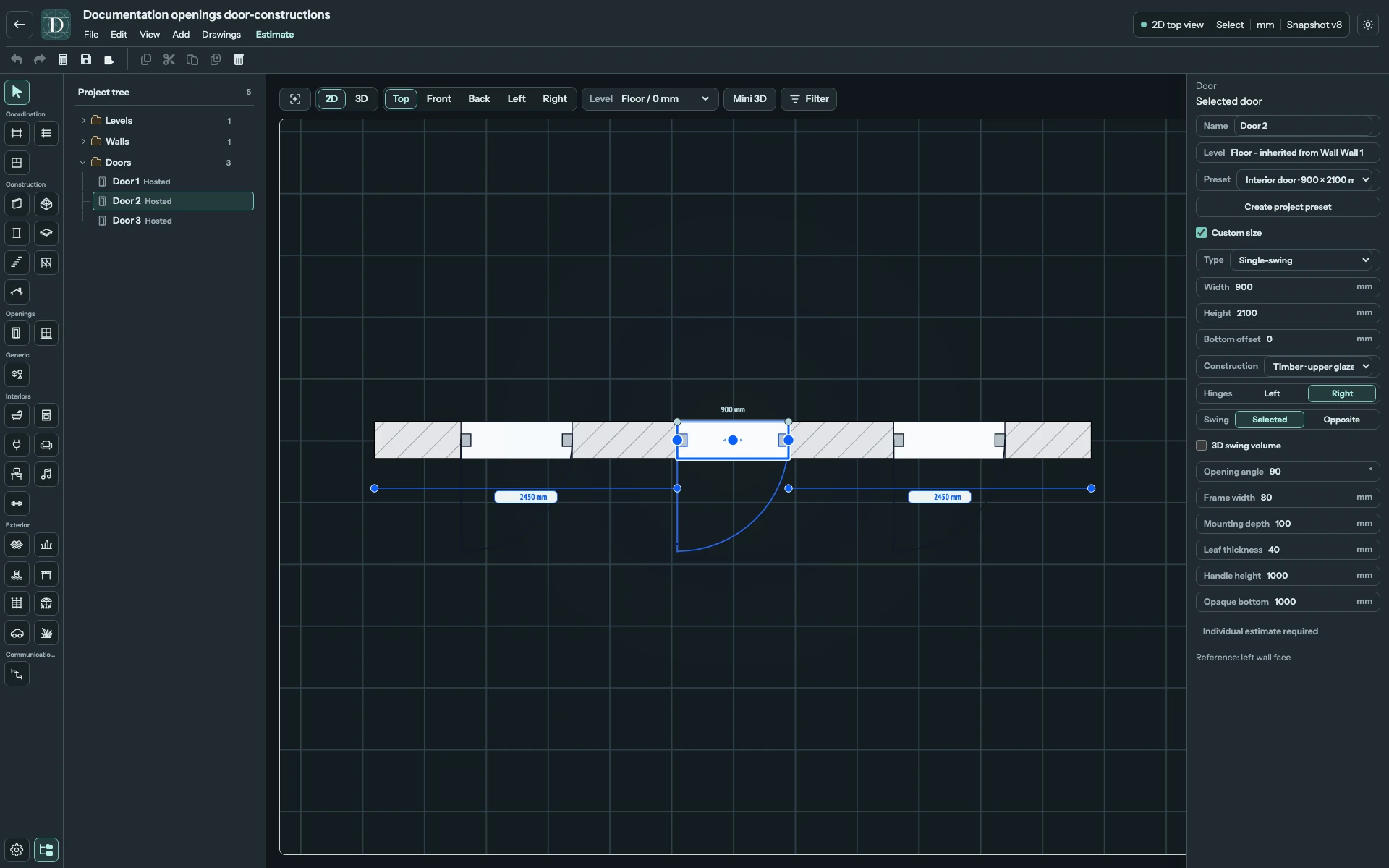Screen dimensions: 1389x868
Task: Open the Construction dropdown
Action: pyautogui.click(x=1320, y=367)
